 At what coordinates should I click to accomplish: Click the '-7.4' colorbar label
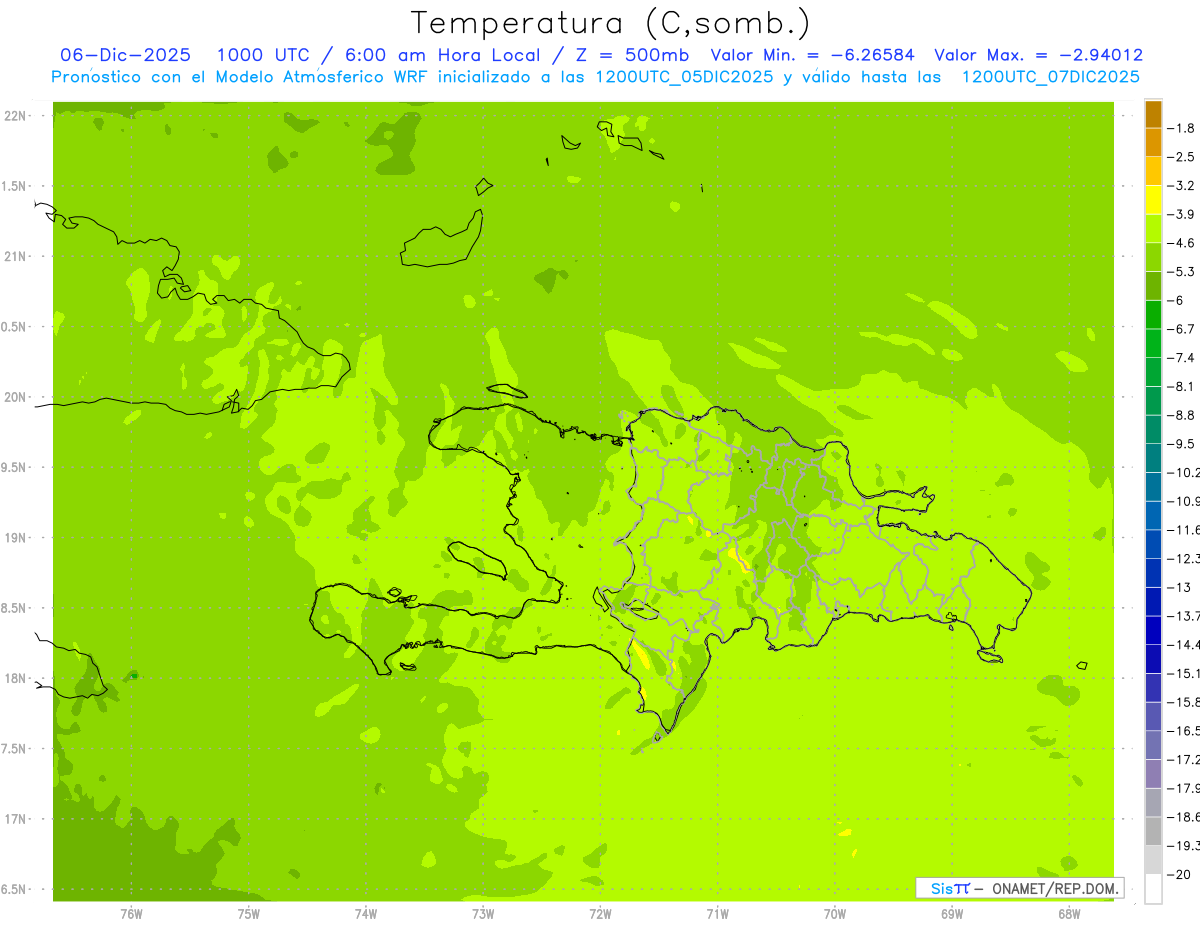click(x=1181, y=358)
